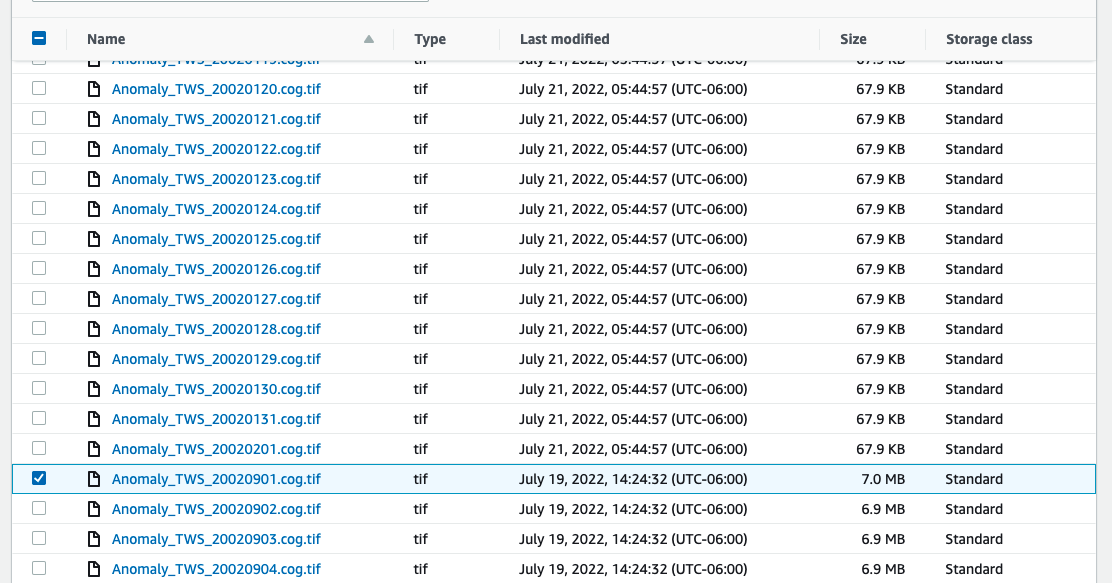1112x583 pixels.
Task: Click the file icon beside Anomaly_TWS_20020201.cog.tif
Action: (x=93, y=448)
